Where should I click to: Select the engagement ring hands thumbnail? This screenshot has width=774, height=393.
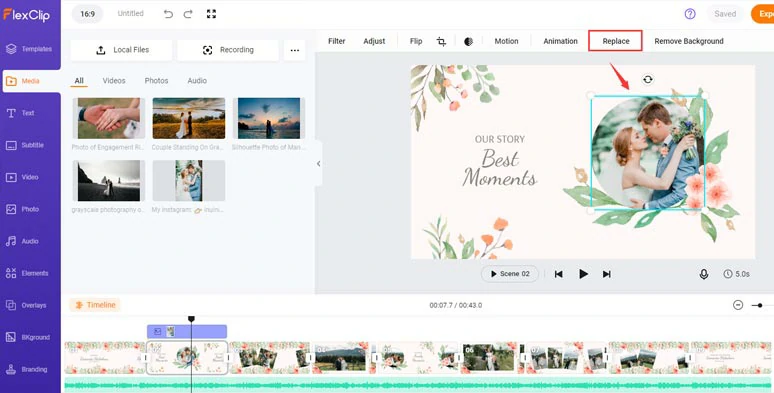(109, 118)
